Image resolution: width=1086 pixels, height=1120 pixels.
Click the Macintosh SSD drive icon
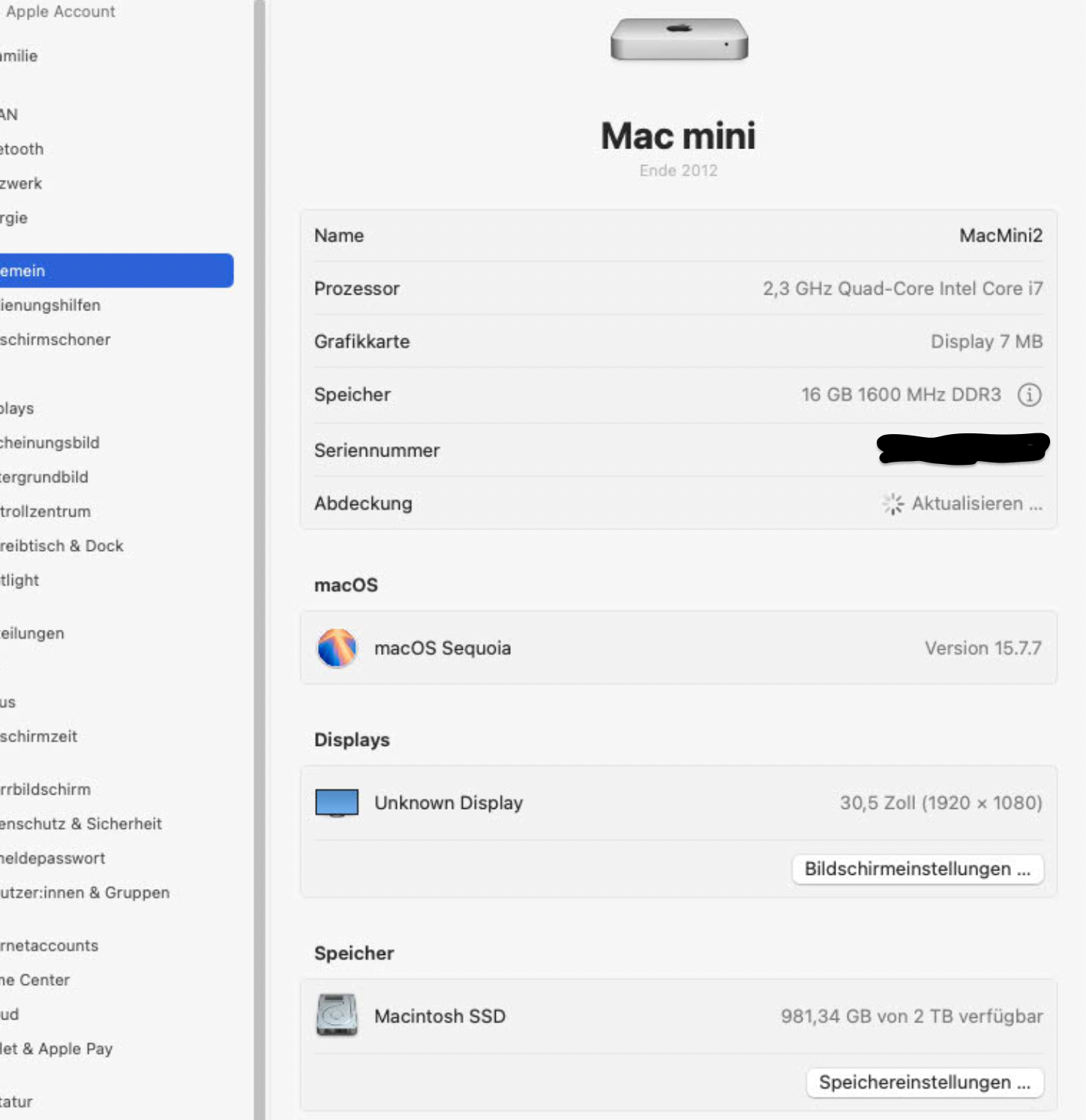[x=337, y=1016]
